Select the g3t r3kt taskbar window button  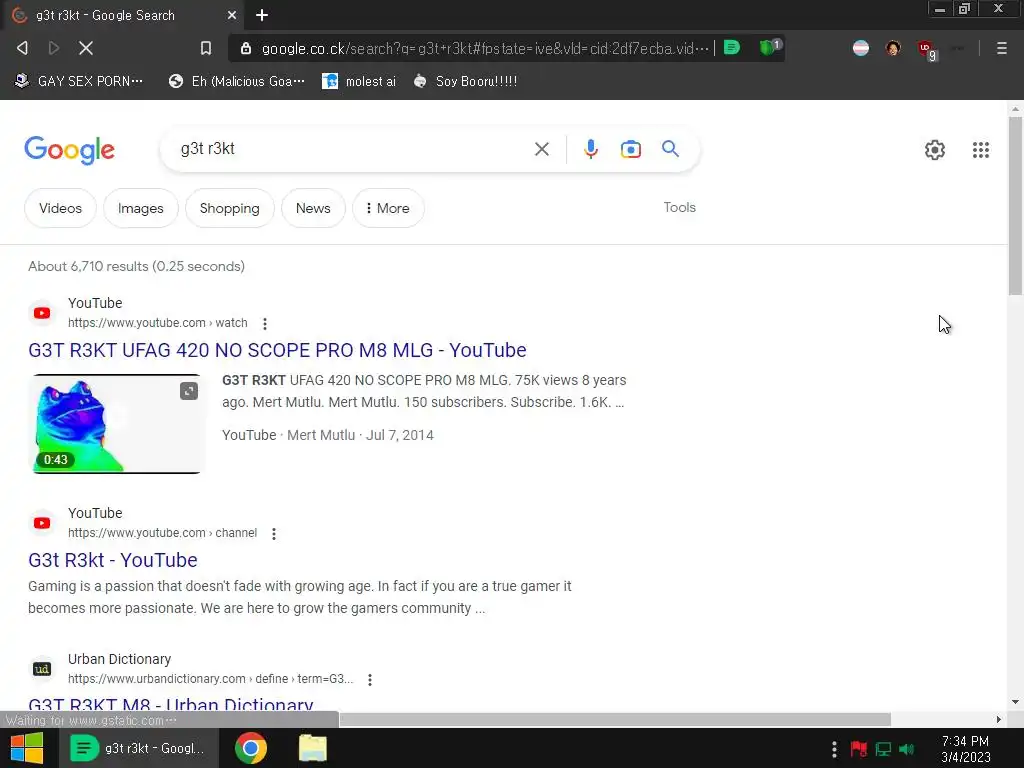coord(139,748)
